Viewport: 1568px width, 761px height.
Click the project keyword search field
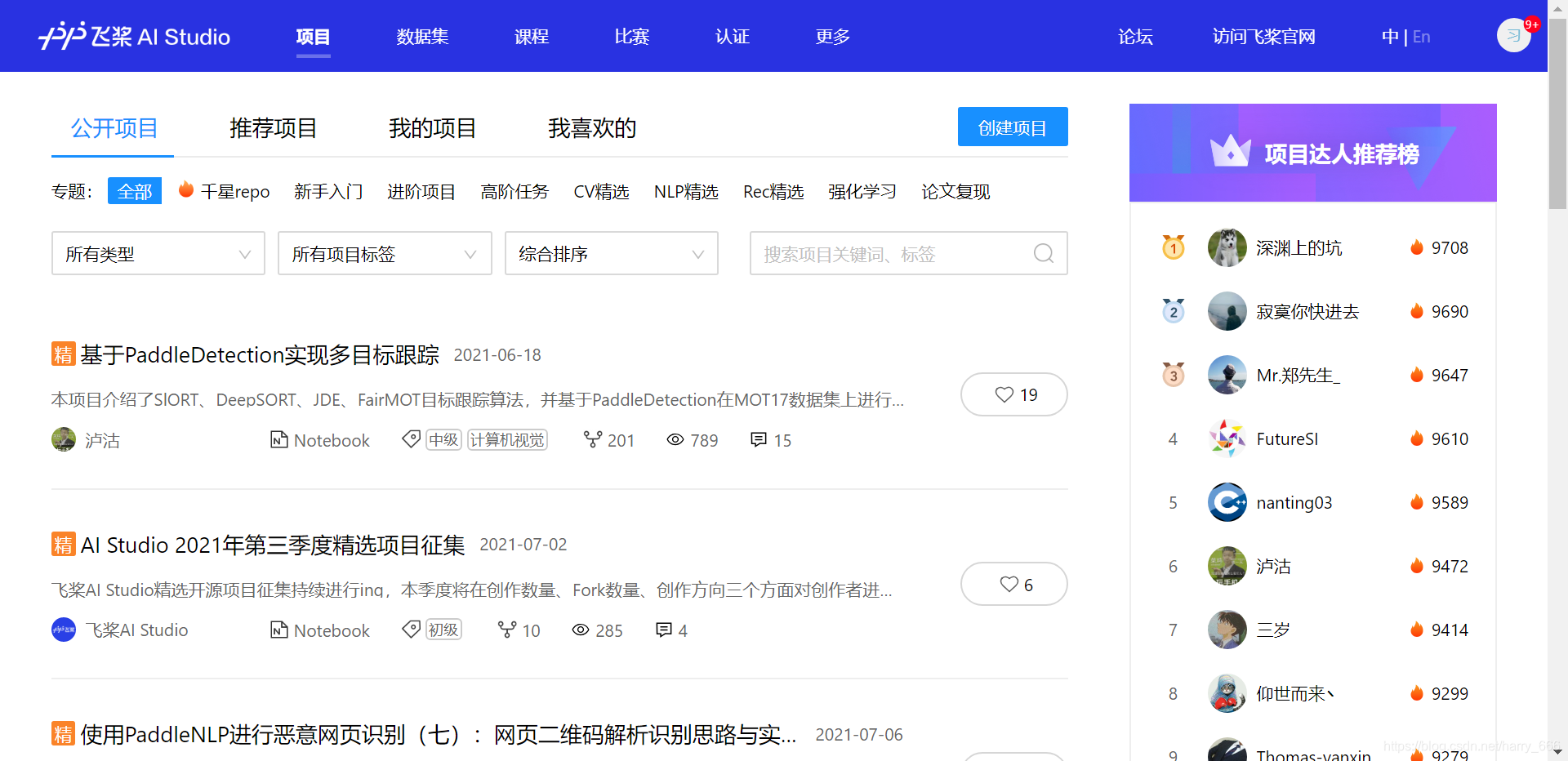point(909,253)
